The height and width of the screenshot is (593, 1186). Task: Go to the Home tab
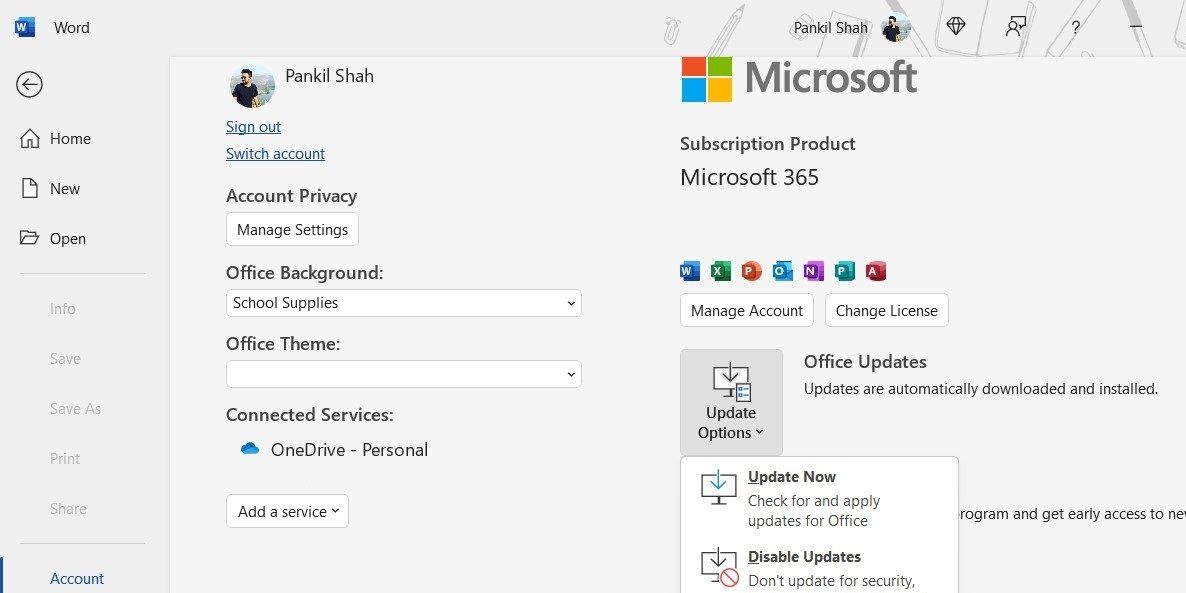click(x=70, y=139)
